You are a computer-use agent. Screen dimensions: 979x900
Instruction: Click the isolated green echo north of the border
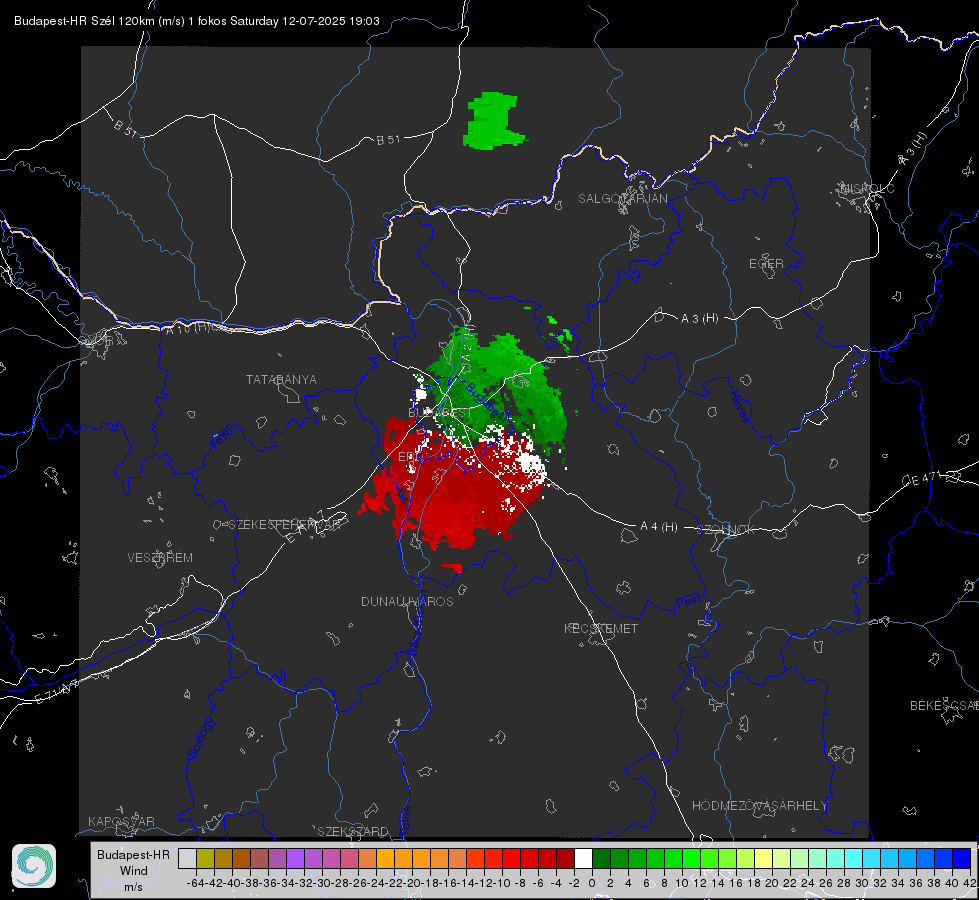coord(494,121)
